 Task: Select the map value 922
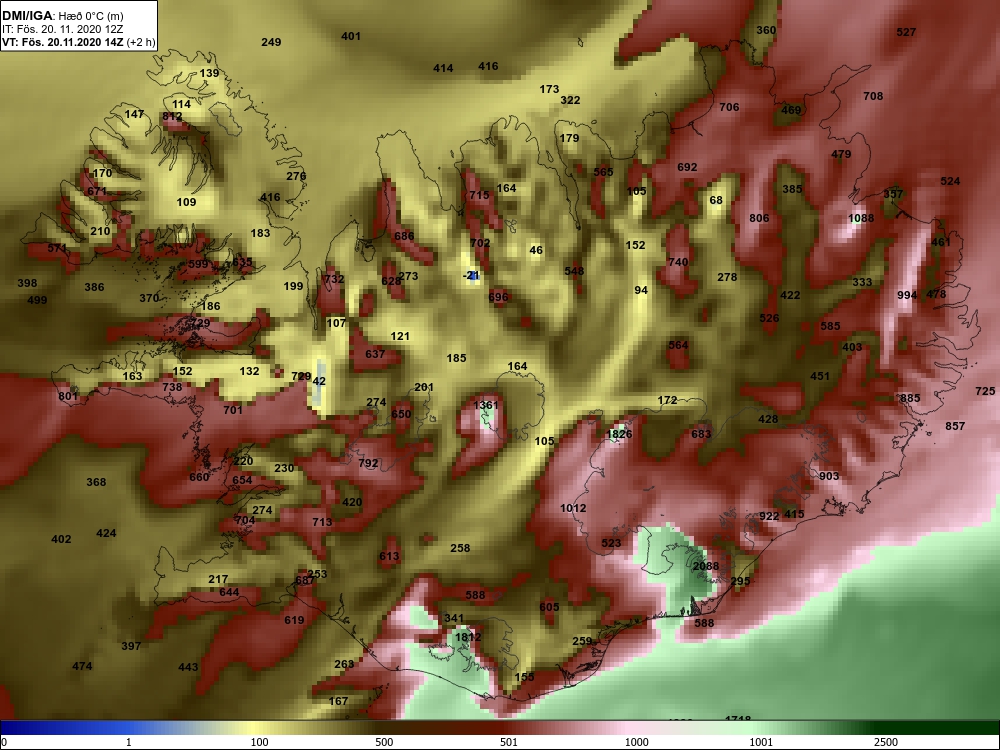point(769,516)
